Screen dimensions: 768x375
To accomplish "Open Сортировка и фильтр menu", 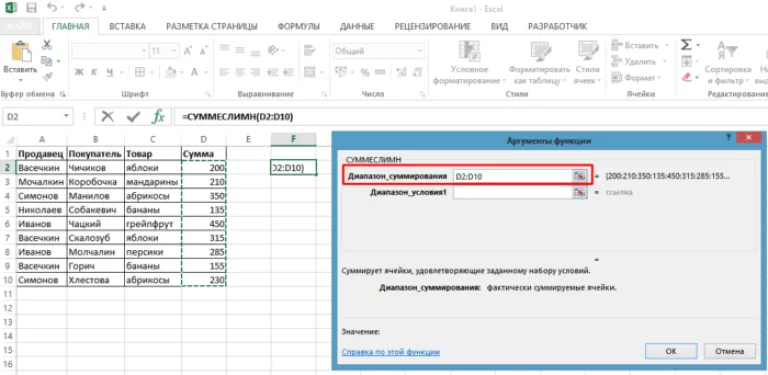I will pyautogui.click(x=728, y=62).
